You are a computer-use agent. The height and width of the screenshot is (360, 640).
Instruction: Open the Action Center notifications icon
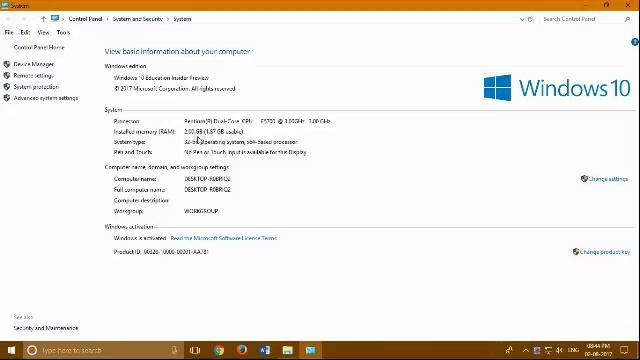click(x=624, y=350)
